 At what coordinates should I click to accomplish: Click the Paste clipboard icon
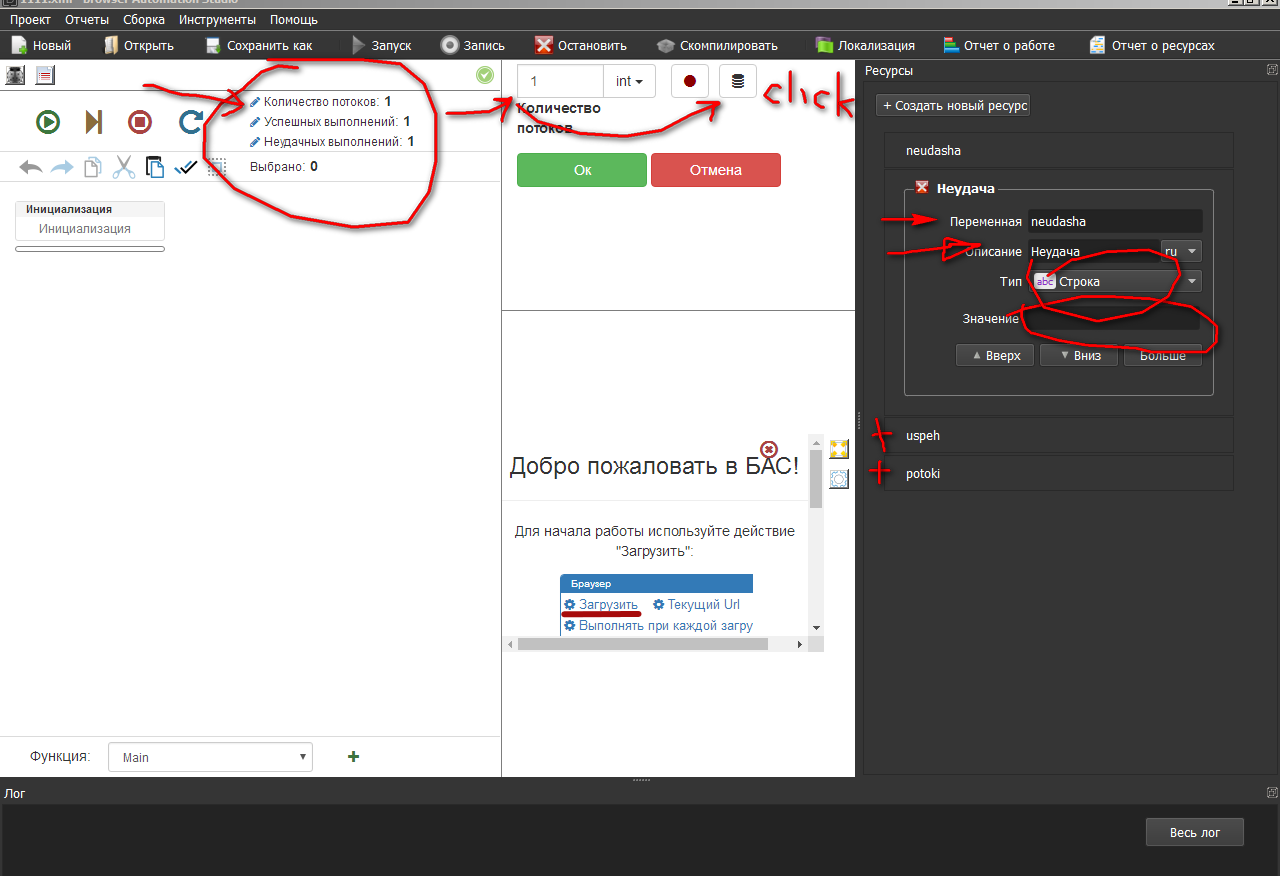click(x=154, y=167)
